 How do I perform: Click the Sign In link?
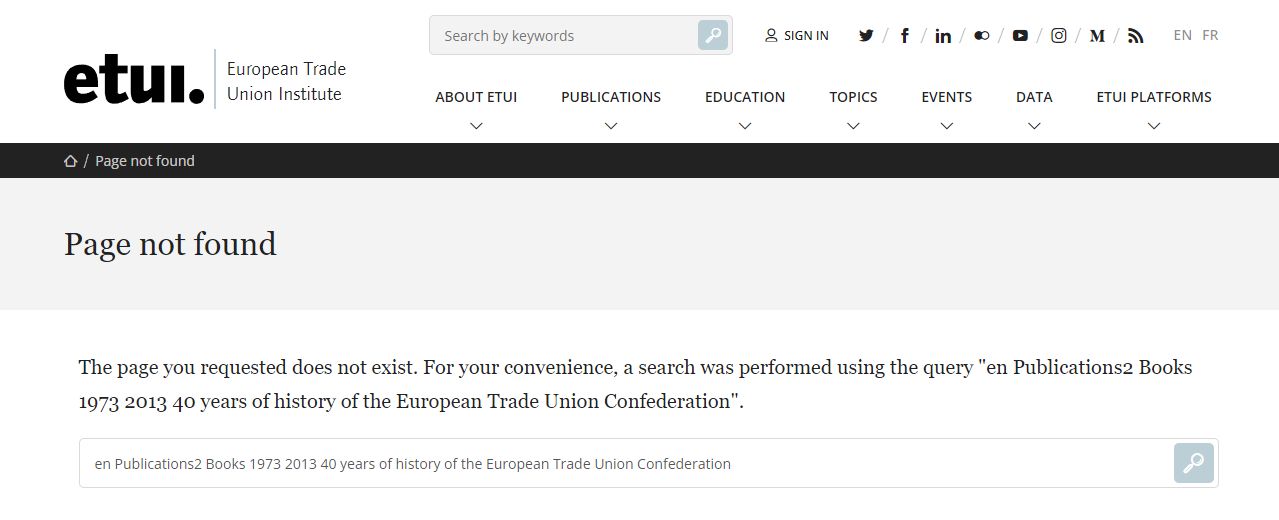[797, 36]
